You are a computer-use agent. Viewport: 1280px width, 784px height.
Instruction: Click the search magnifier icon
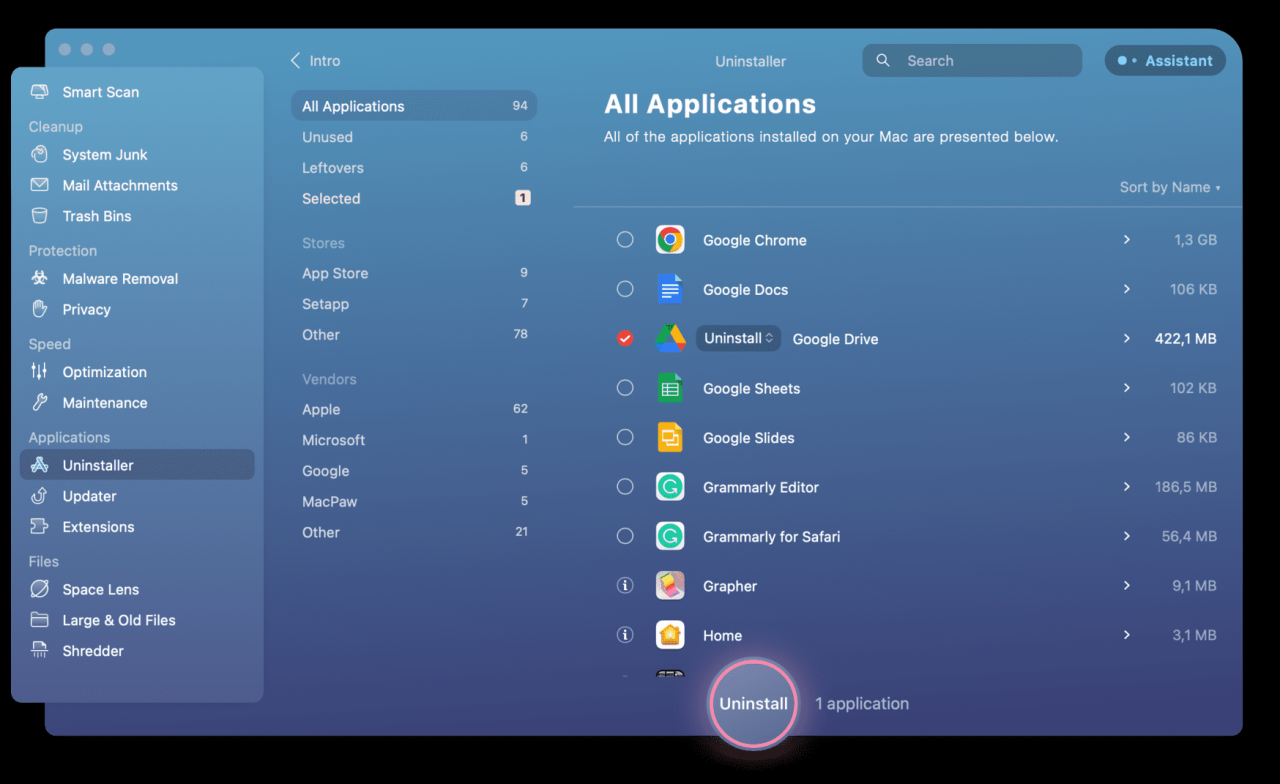pos(883,61)
